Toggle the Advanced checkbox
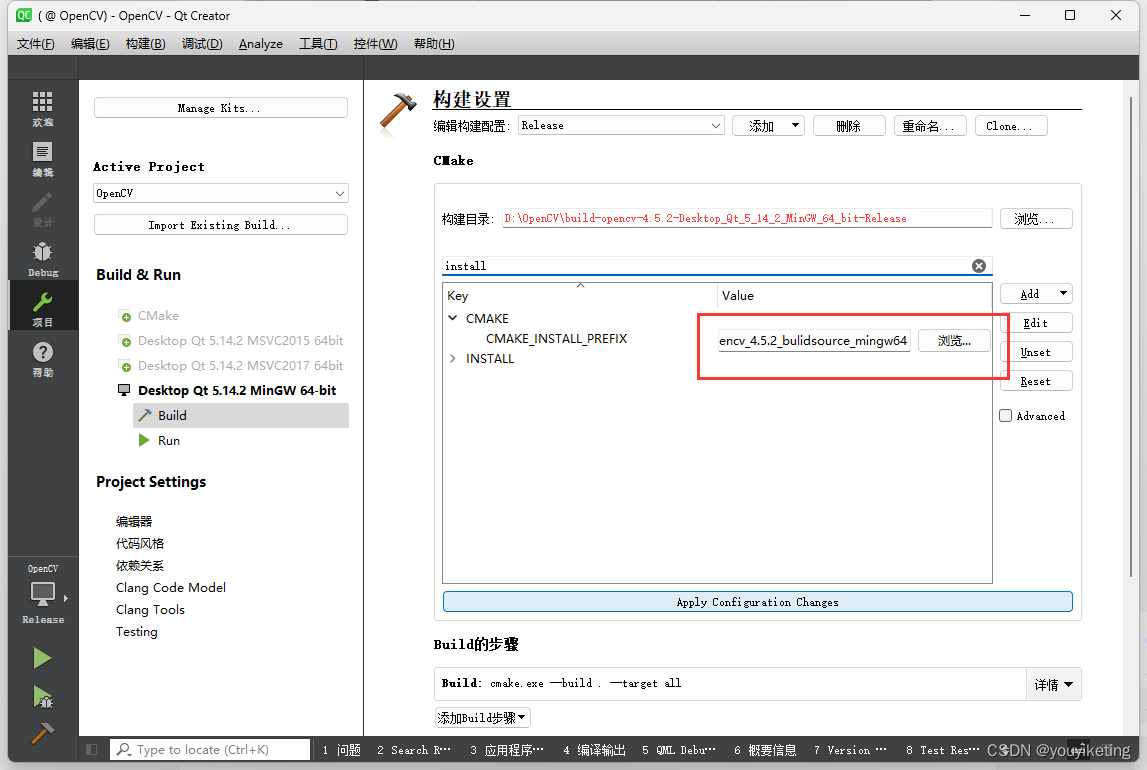This screenshot has height=770, width=1147. [x=1006, y=415]
